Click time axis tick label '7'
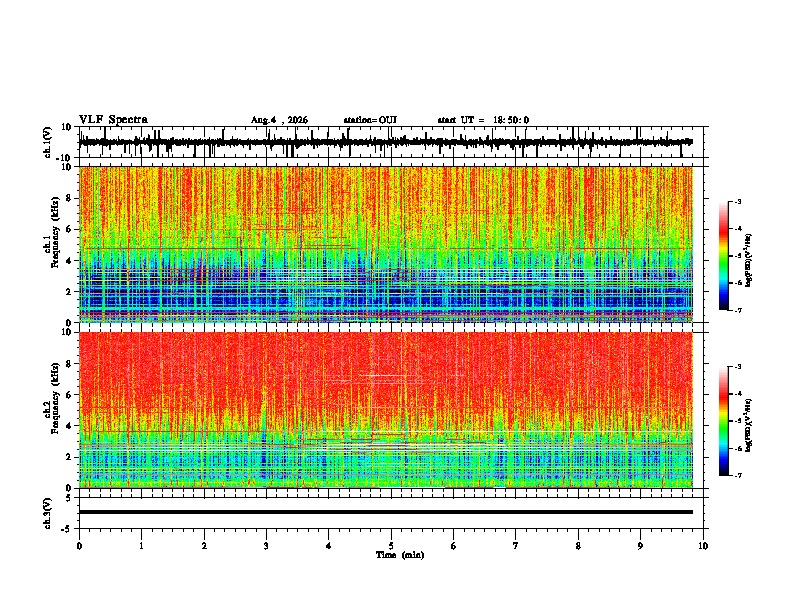This screenshot has height=612, width=792. point(516,546)
